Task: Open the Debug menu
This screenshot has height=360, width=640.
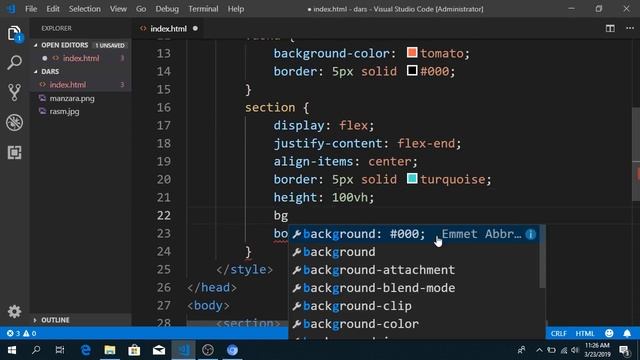Action: (x=167, y=9)
